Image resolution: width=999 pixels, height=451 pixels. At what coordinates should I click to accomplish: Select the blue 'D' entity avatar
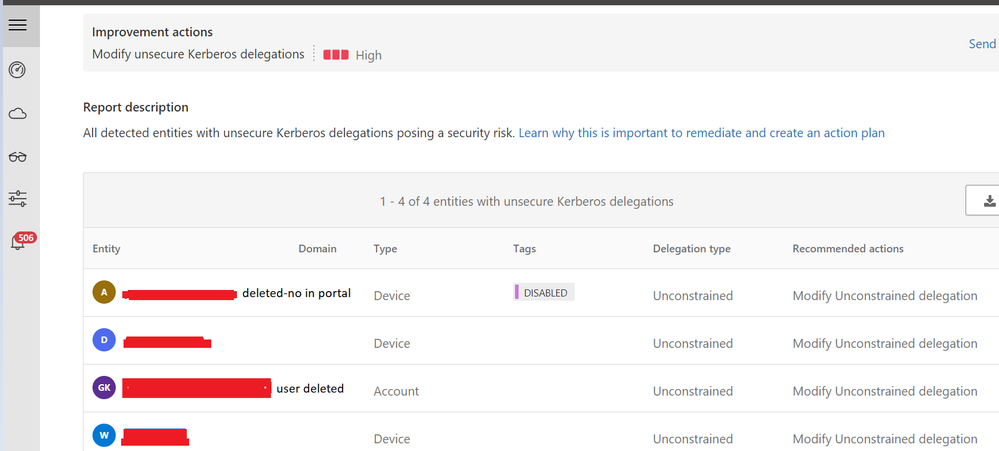click(103, 340)
